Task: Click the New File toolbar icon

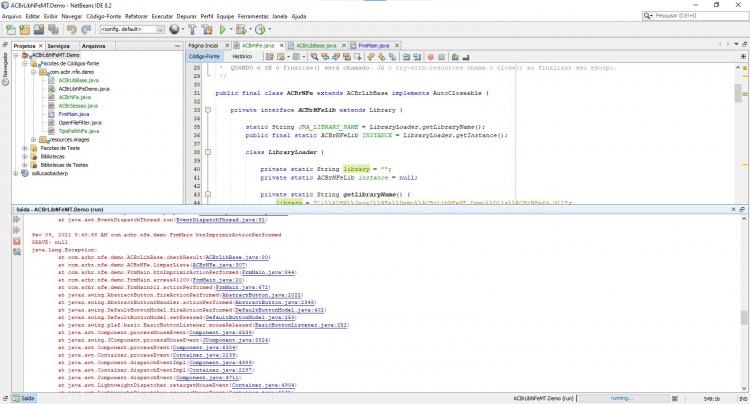Action: coord(11,30)
